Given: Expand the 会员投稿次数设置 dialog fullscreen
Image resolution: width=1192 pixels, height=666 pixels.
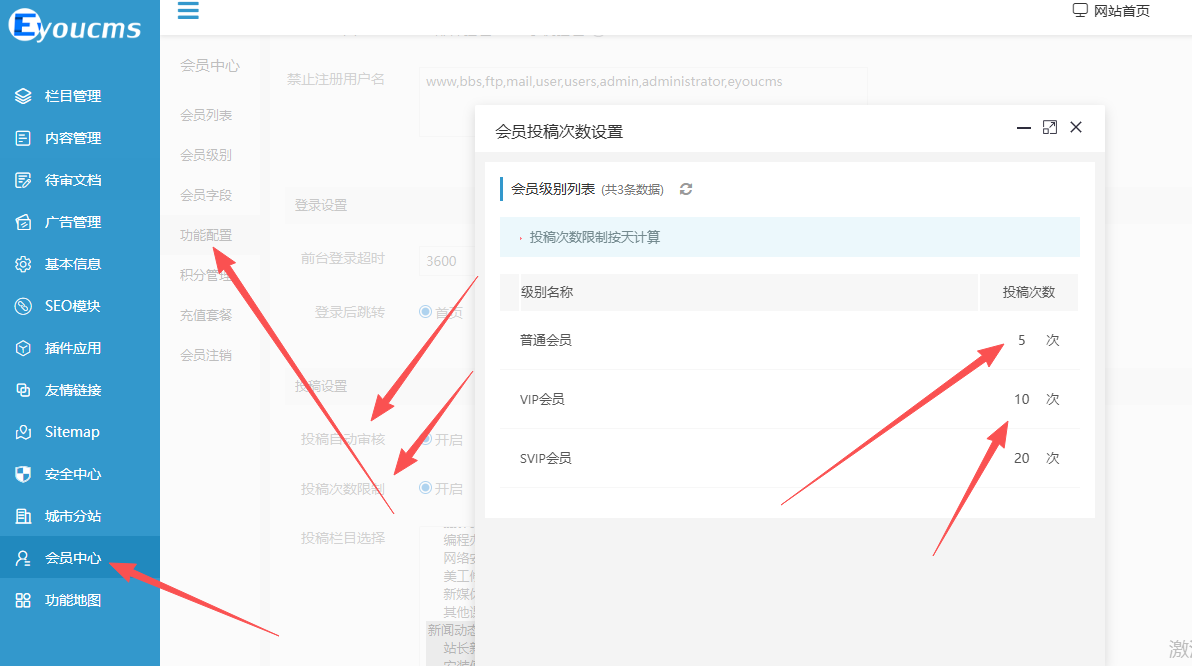Looking at the screenshot, I should (x=1049, y=128).
